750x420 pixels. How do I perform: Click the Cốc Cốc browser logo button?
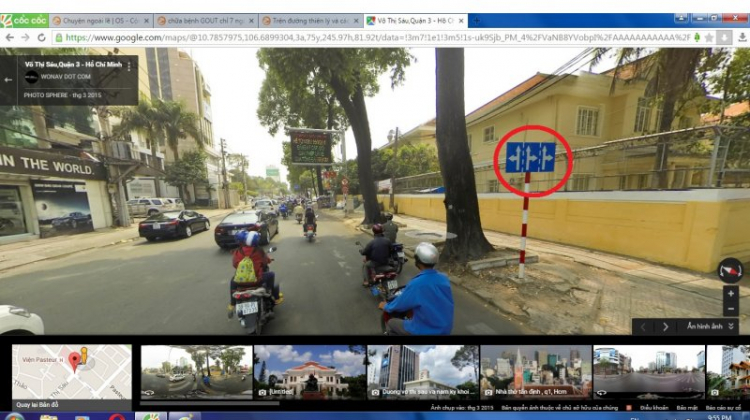[24, 21]
